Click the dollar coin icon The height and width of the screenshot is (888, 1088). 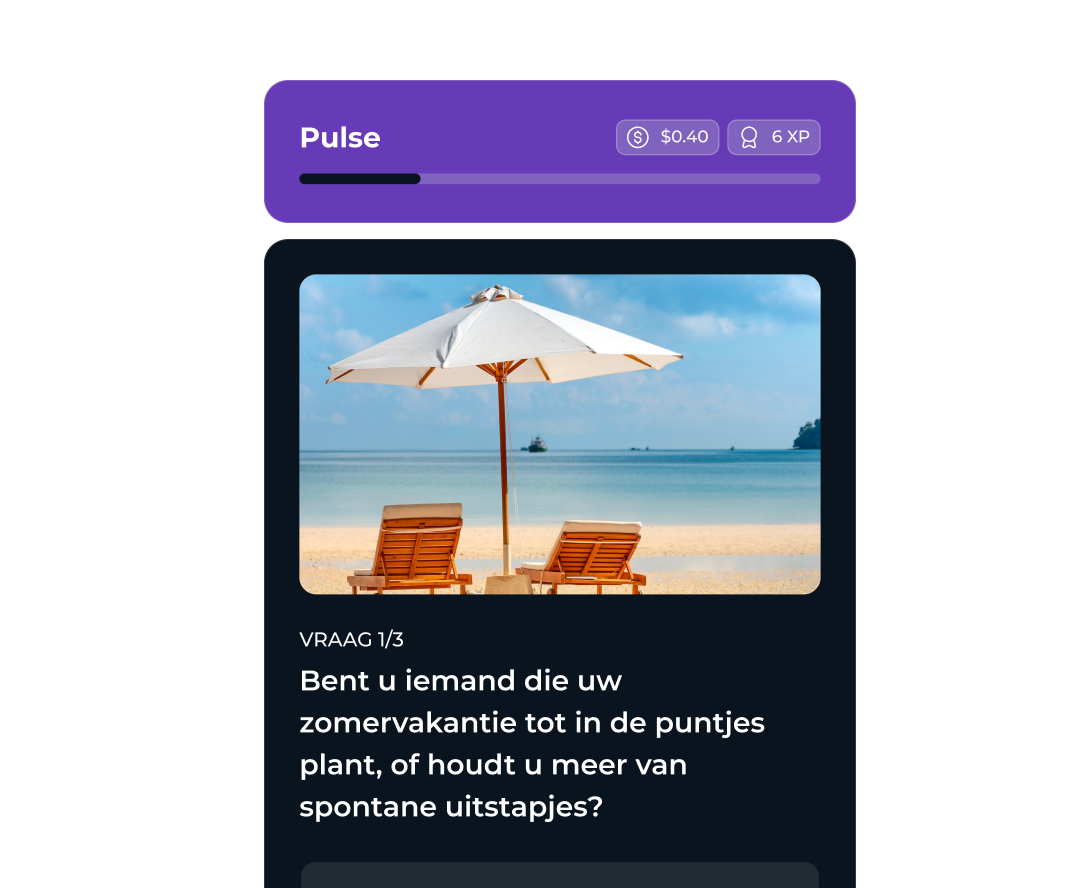(638, 137)
